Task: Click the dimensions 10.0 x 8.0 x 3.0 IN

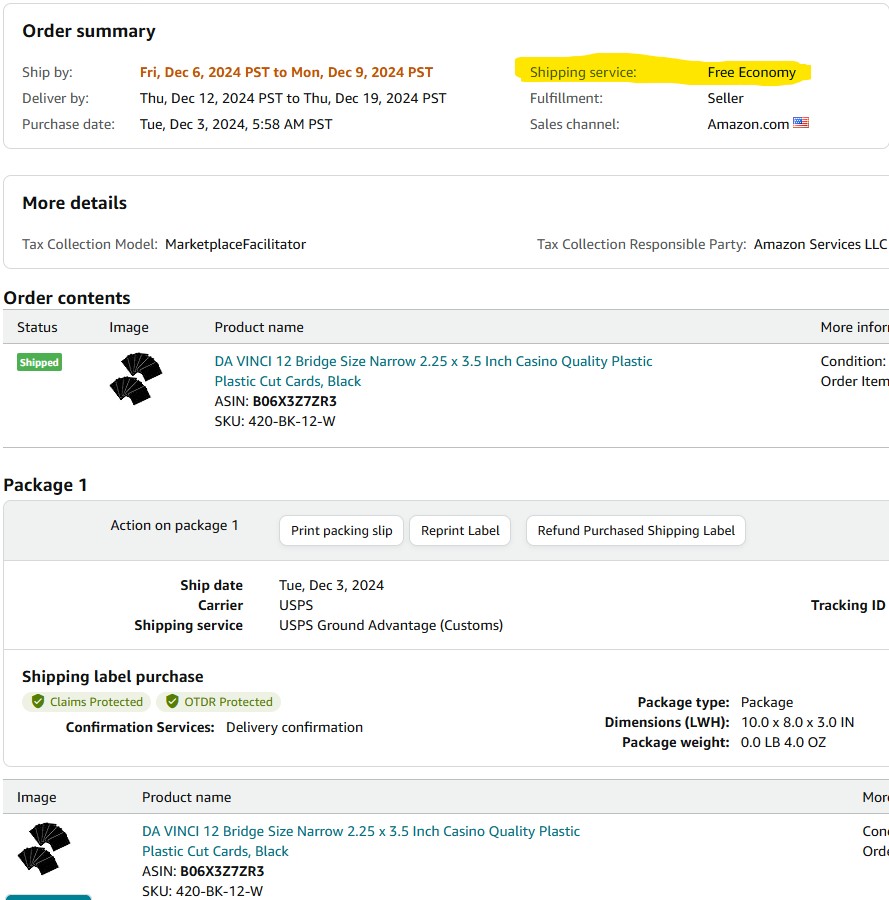Action: [x=797, y=722]
